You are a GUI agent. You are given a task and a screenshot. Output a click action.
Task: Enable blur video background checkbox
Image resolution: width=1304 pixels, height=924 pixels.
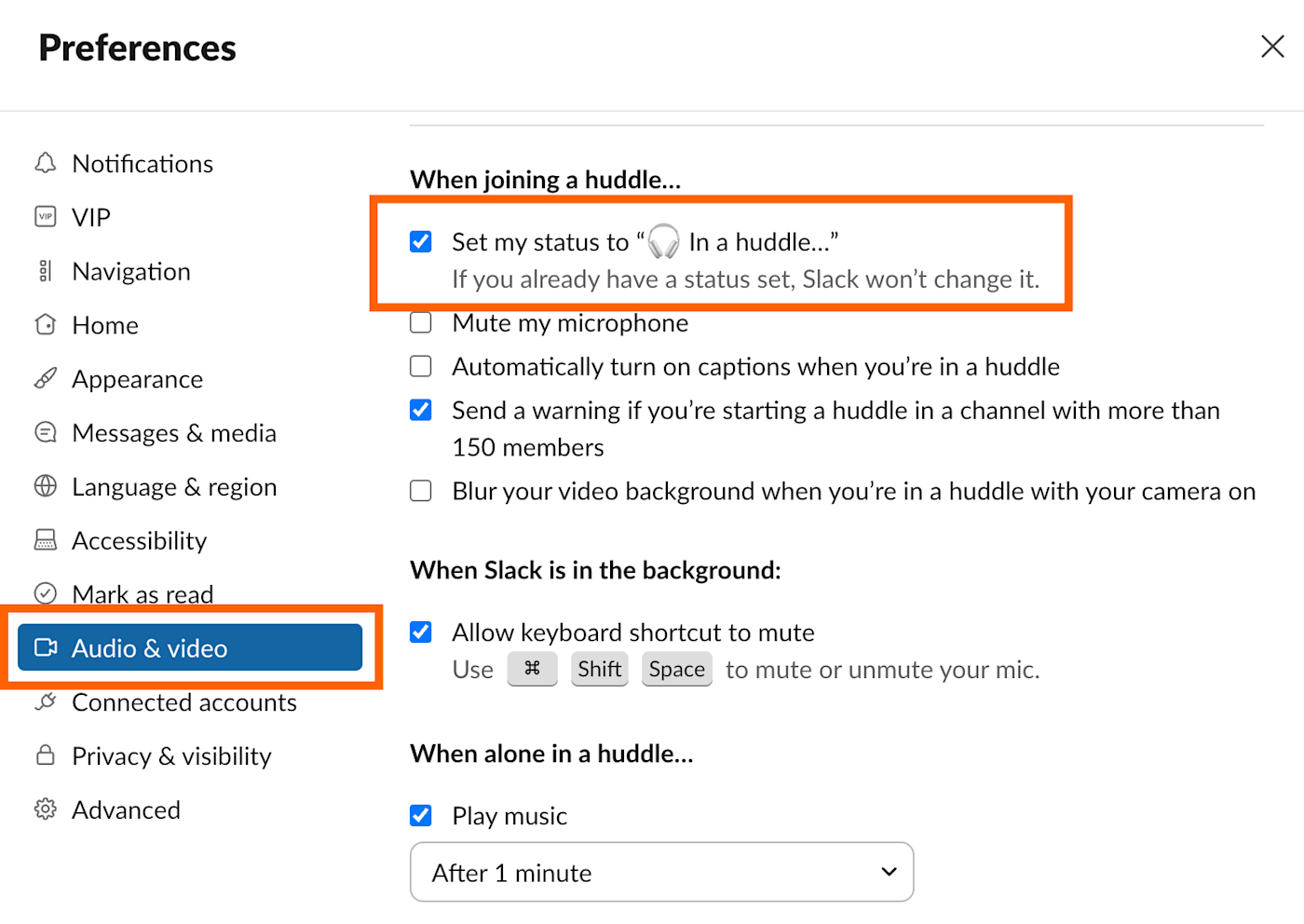tap(421, 491)
